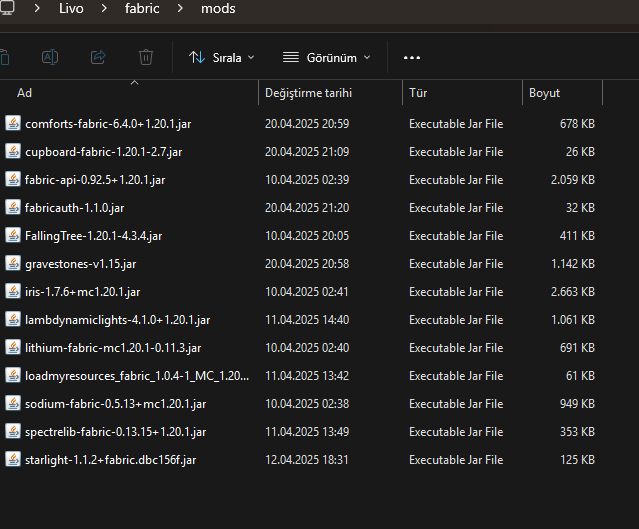Select lambdynamiclights-4.1.0+1.20.1.jar

point(117,320)
